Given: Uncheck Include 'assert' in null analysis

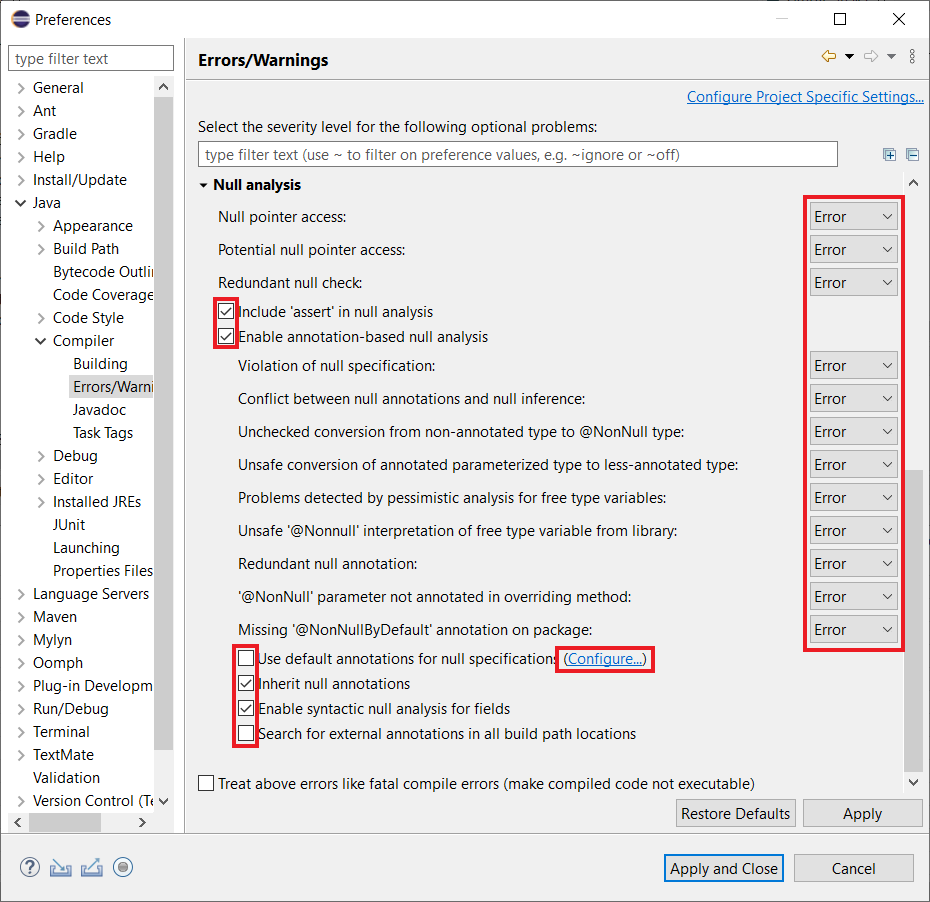Looking at the screenshot, I should 227,312.
